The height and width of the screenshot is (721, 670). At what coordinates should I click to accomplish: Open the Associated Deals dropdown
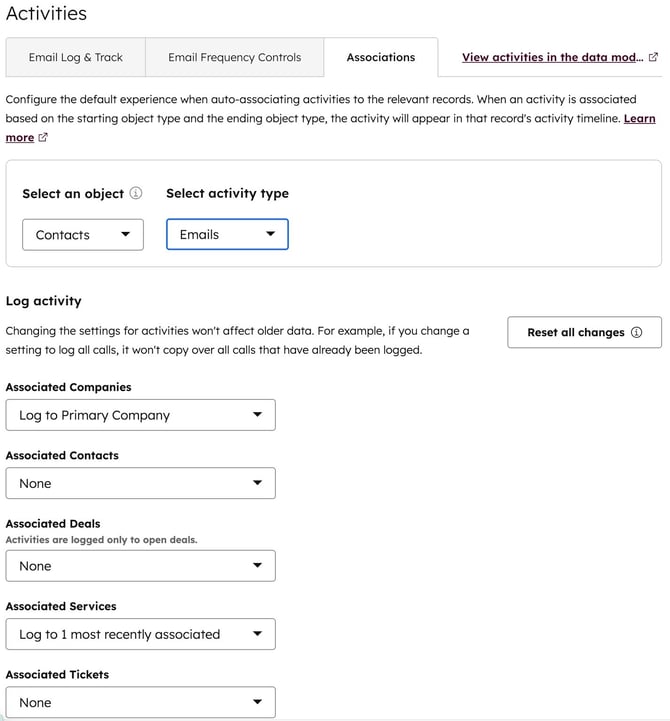[140, 566]
